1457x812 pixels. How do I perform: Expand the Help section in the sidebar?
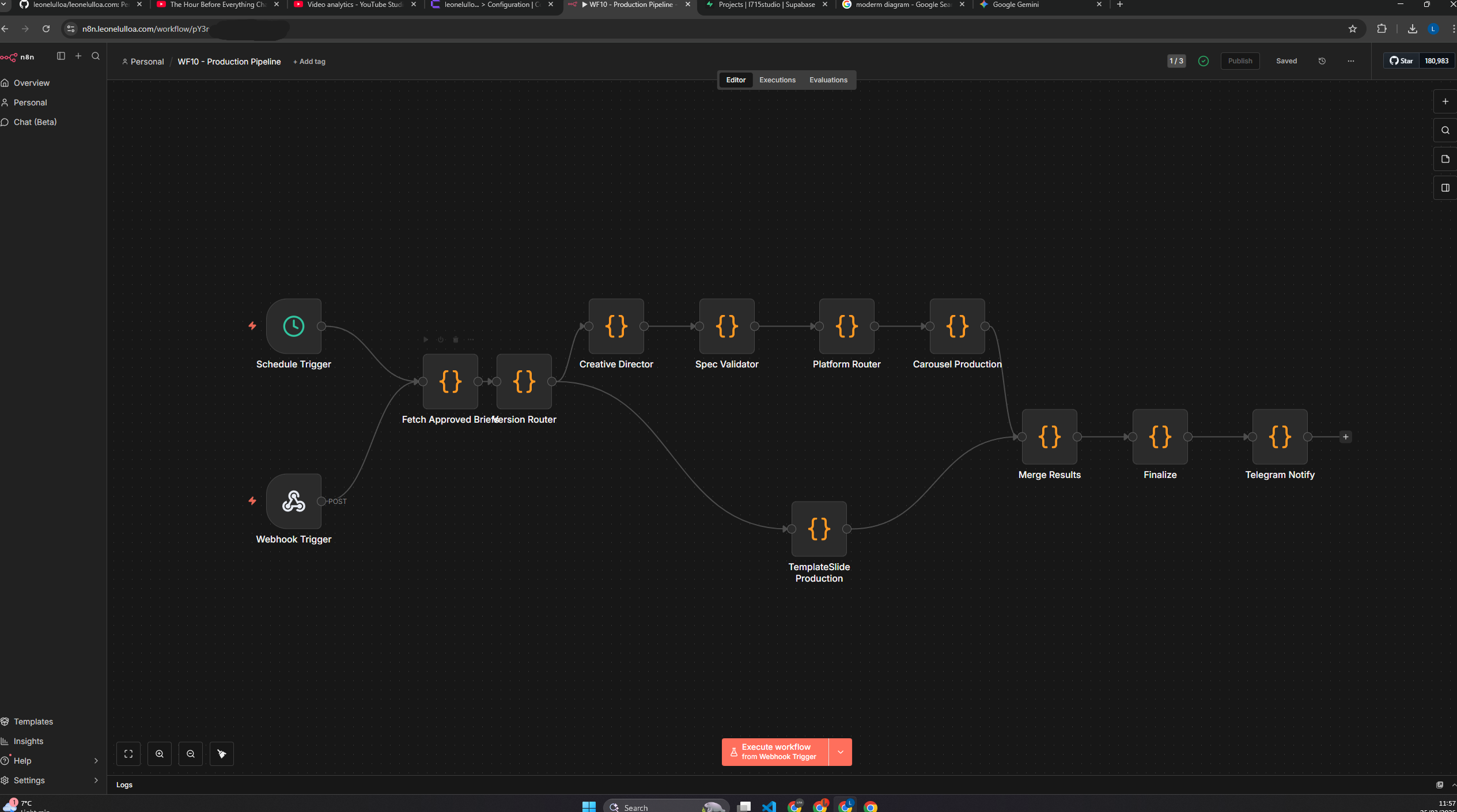[51, 760]
